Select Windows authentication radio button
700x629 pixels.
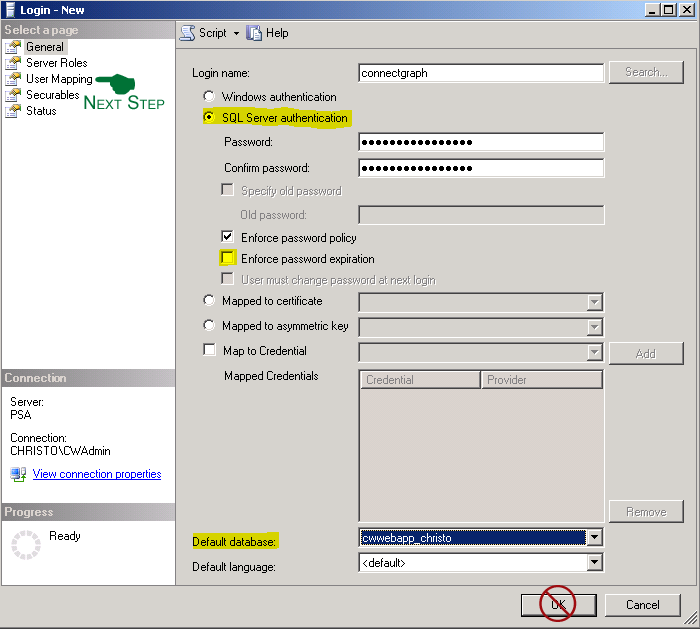(x=209, y=97)
